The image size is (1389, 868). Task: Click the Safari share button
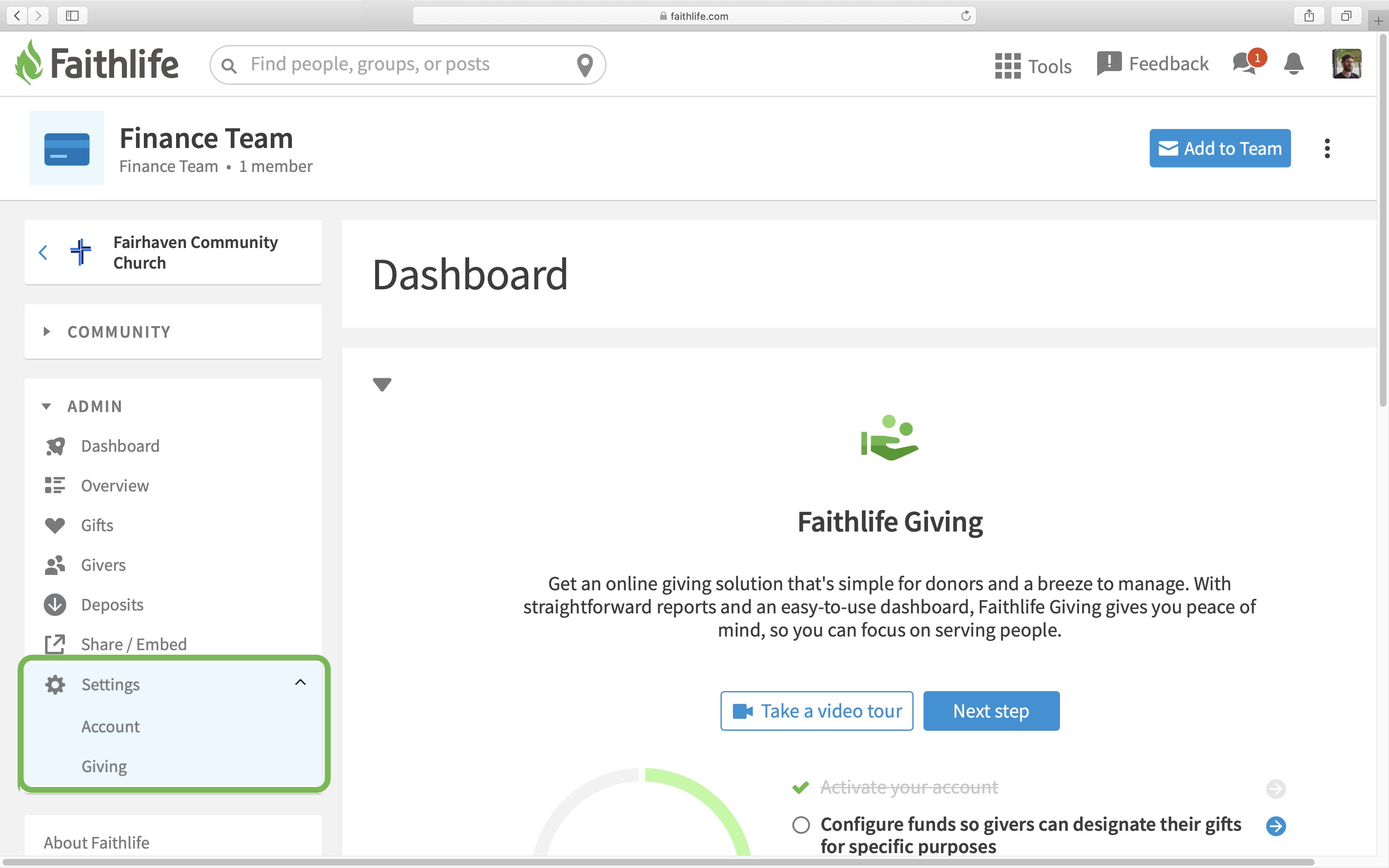(1309, 16)
